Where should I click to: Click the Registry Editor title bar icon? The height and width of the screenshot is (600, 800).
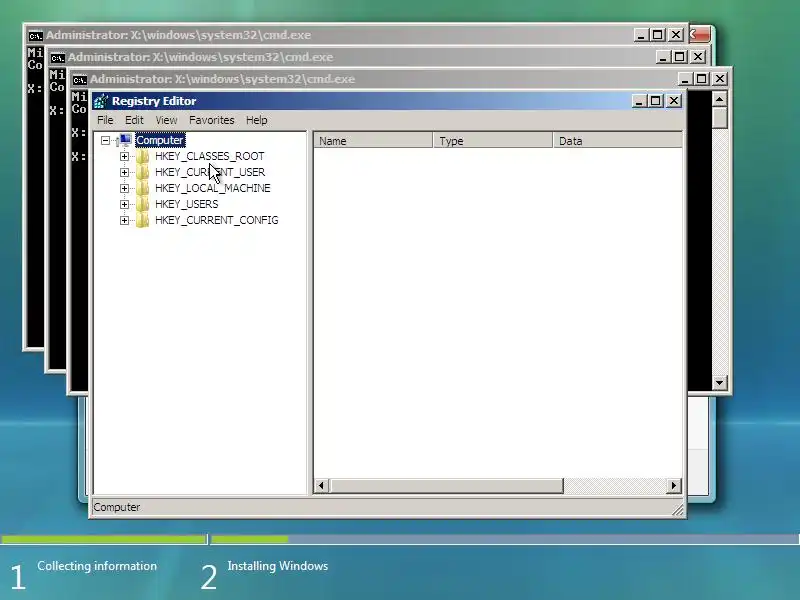coord(101,101)
